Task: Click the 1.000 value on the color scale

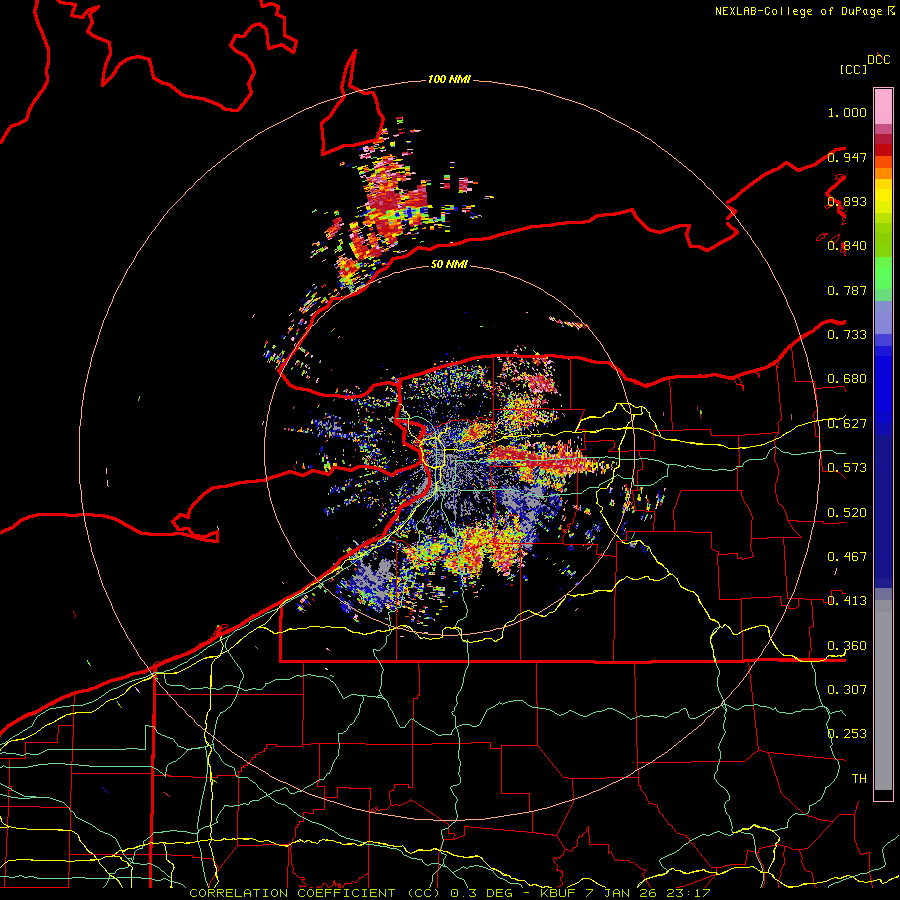Action: (847, 112)
